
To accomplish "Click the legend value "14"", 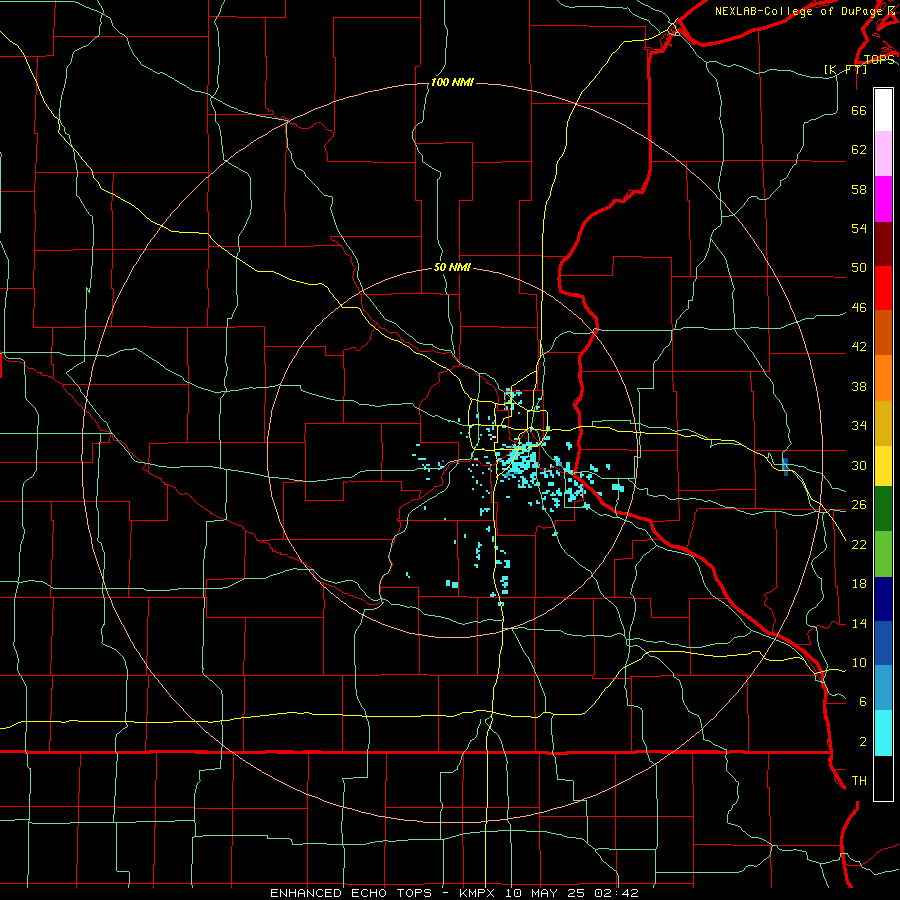I will tap(859, 623).
